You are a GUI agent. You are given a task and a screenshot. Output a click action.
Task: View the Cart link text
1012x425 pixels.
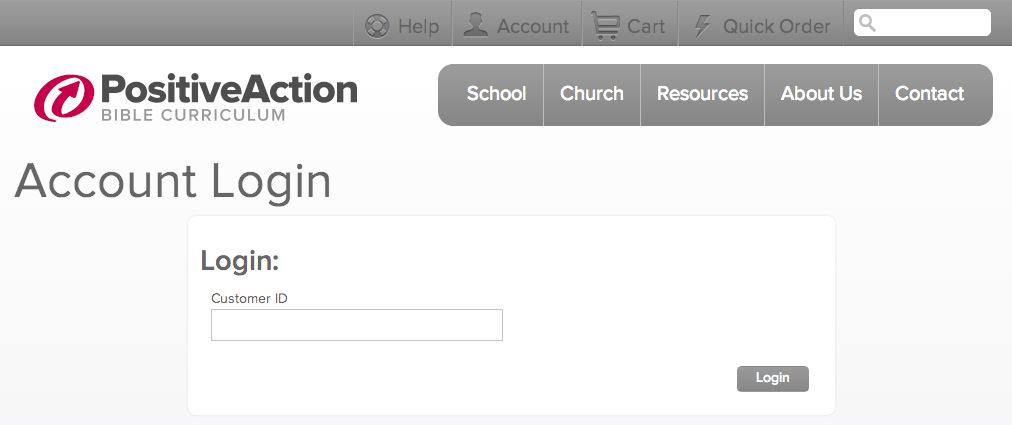(x=645, y=26)
